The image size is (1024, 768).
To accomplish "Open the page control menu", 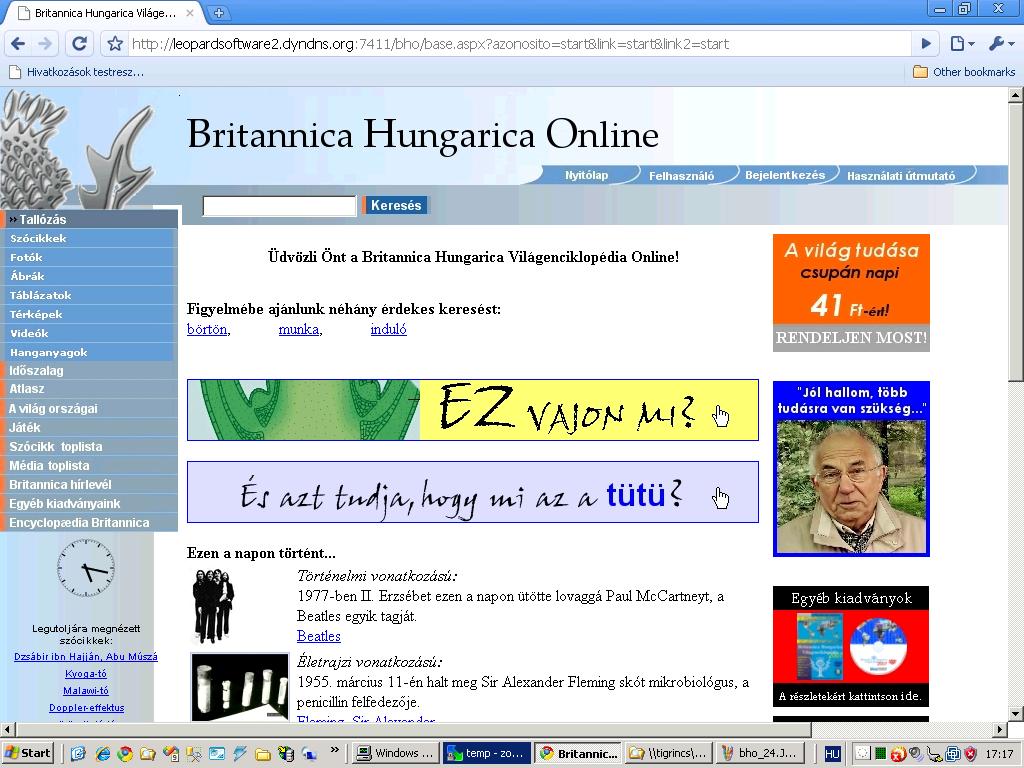I will coord(962,44).
